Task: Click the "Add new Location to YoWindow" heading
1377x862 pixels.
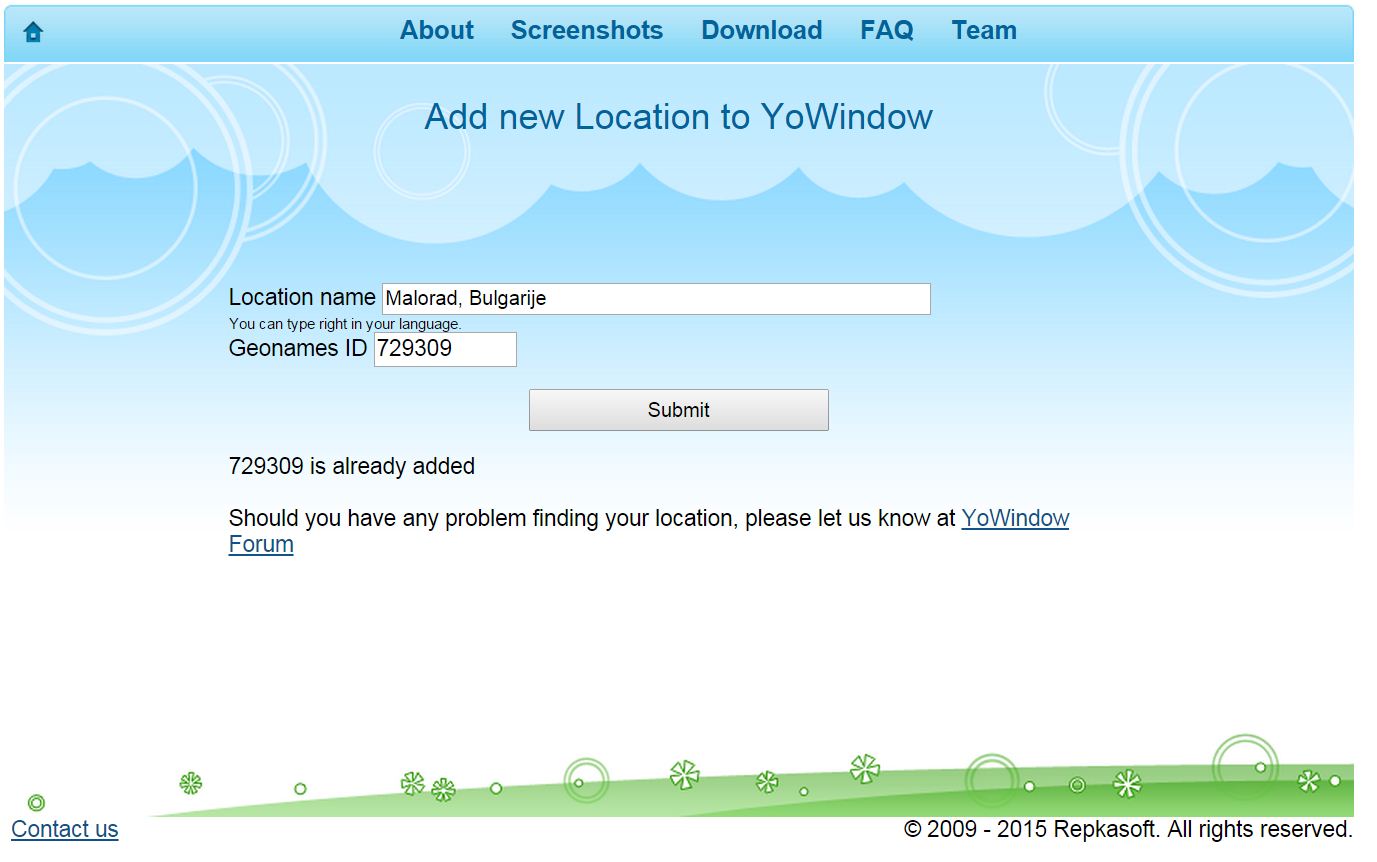Action: coord(678,117)
